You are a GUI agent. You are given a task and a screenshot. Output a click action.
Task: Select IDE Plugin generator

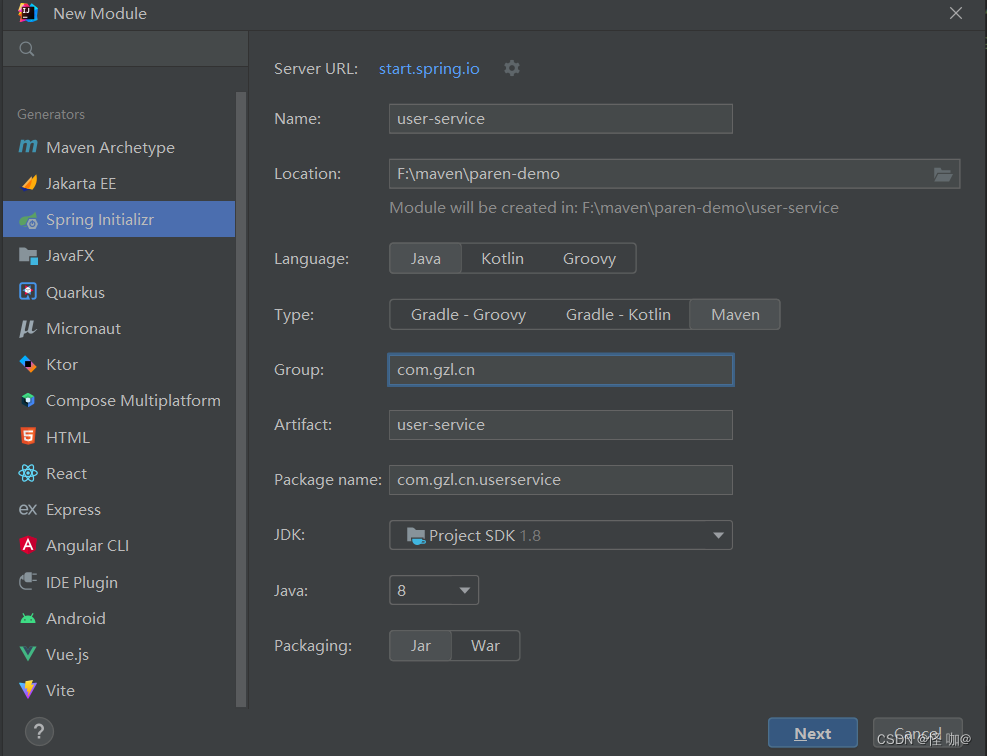pos(119,582)
